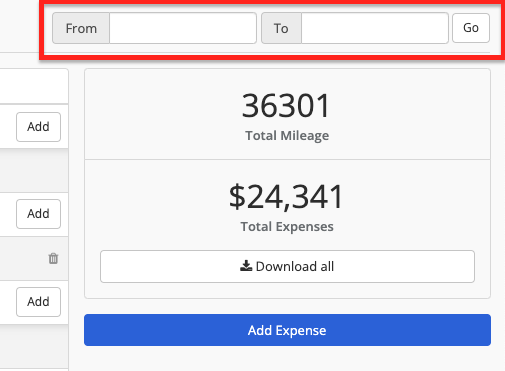Click the From label addon
This screenshot has height=371, width=505.
coord(81,28)
